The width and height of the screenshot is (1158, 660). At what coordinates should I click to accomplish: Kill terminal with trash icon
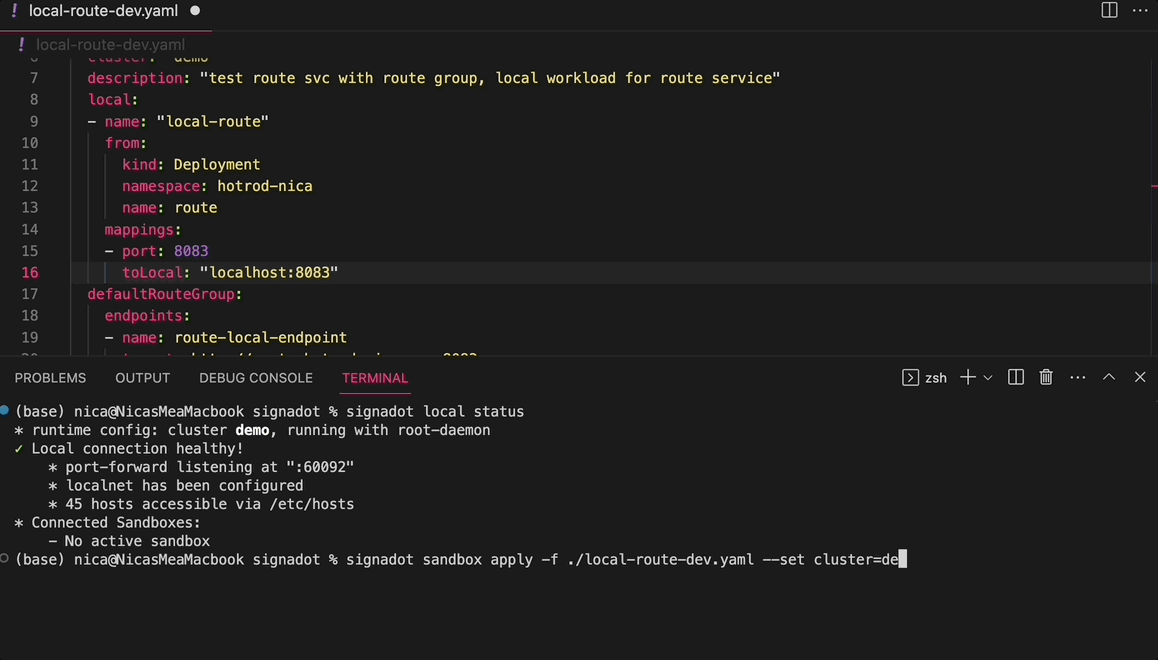click(1046, 377)
